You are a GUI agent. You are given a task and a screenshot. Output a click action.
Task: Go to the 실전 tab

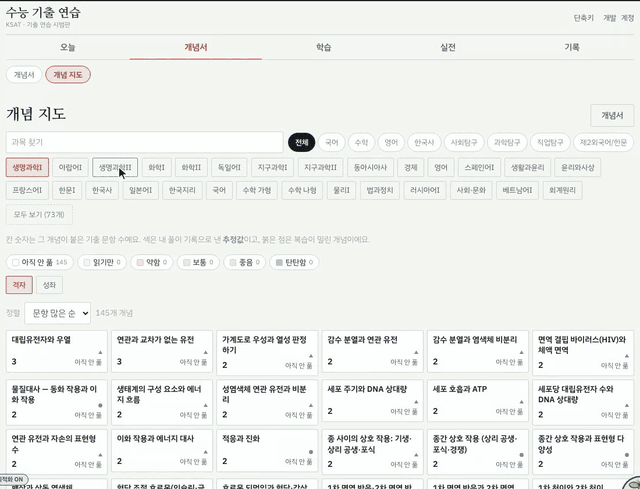[448, 47]
